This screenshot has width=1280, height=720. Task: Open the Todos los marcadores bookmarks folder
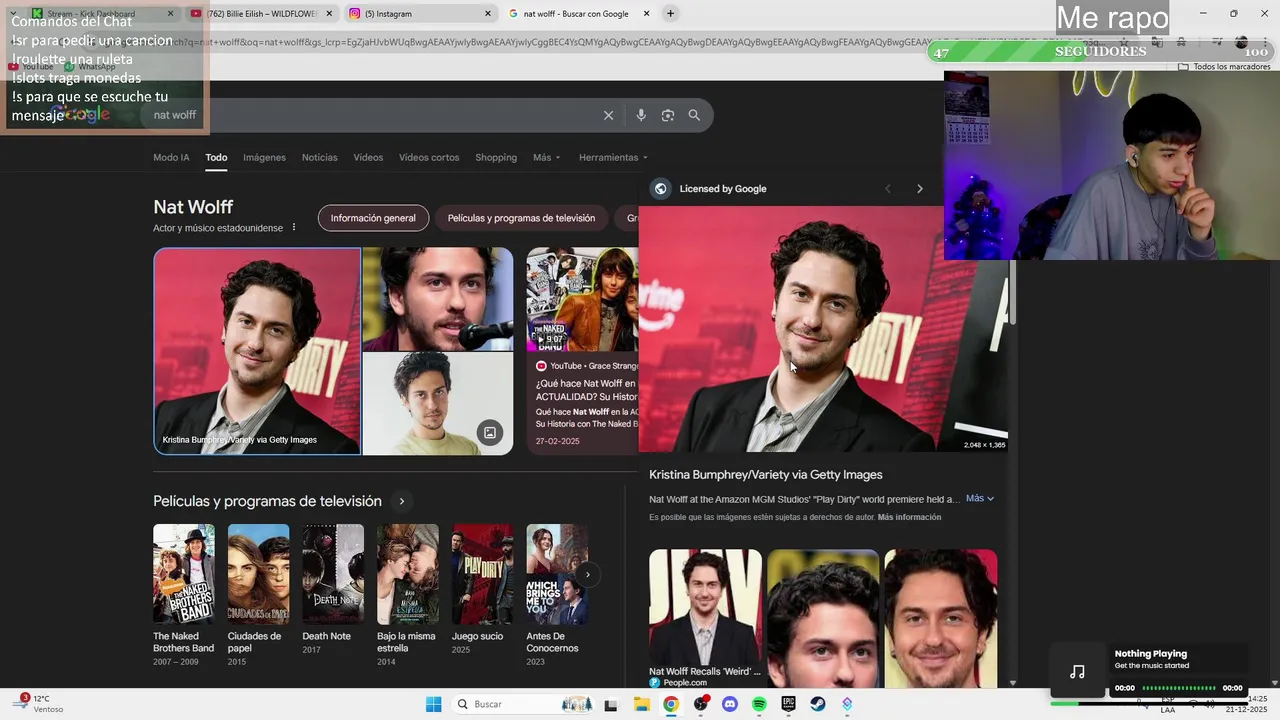(x=1224, y=67)
